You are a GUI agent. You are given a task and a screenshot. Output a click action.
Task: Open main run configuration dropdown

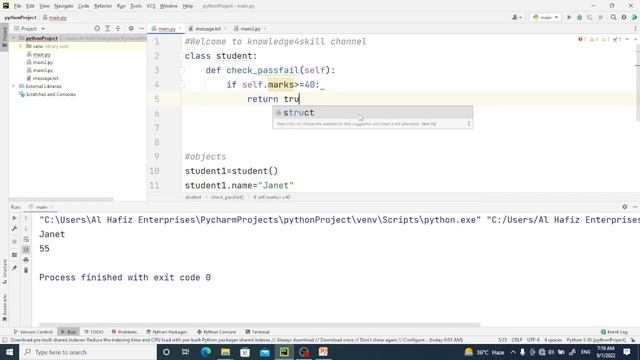(546, 18)
